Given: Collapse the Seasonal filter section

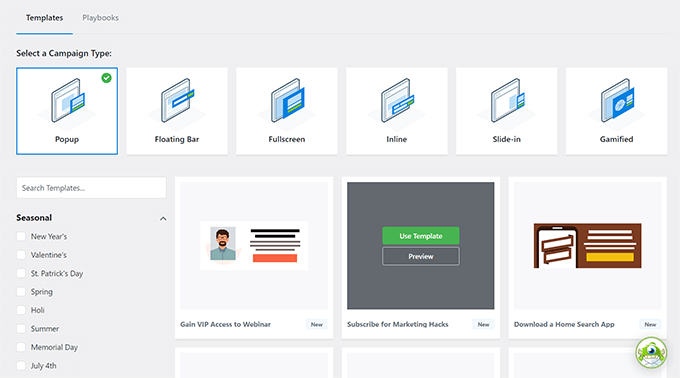Looking at the screenshot, I should coord(163,218).
